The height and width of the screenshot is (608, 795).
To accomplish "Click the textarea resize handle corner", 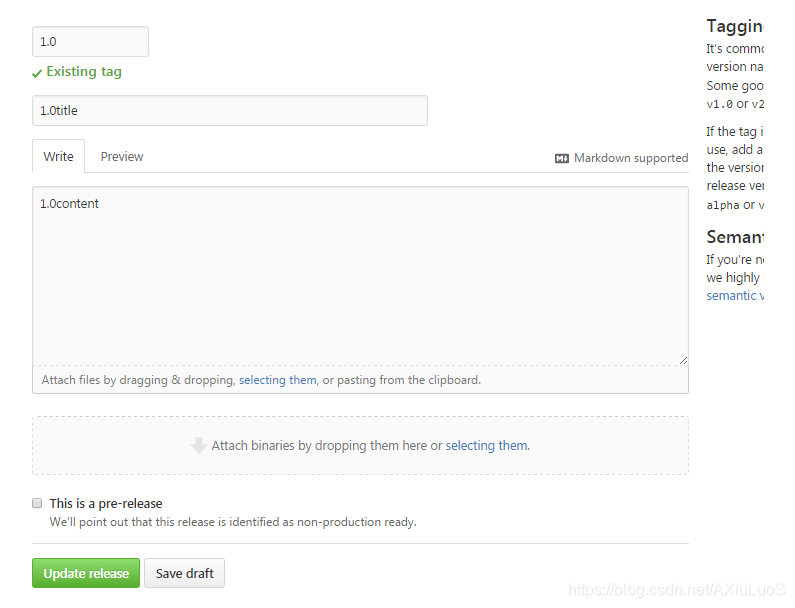I will [x=683, y=360].
